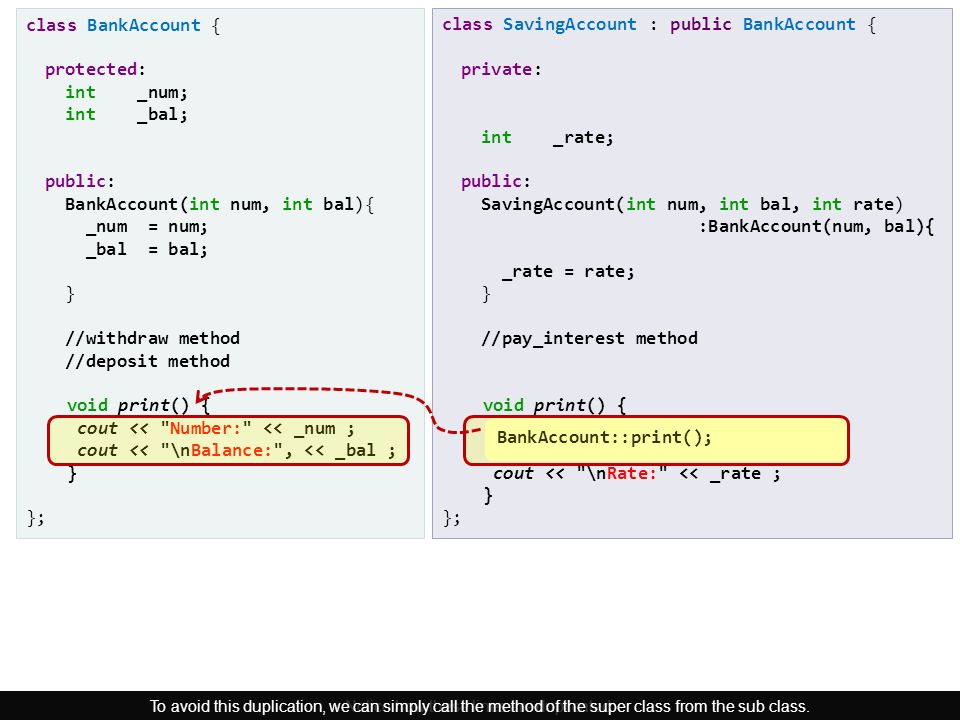Click the cout "\nBalance:" << _bal line

(236, 451)
